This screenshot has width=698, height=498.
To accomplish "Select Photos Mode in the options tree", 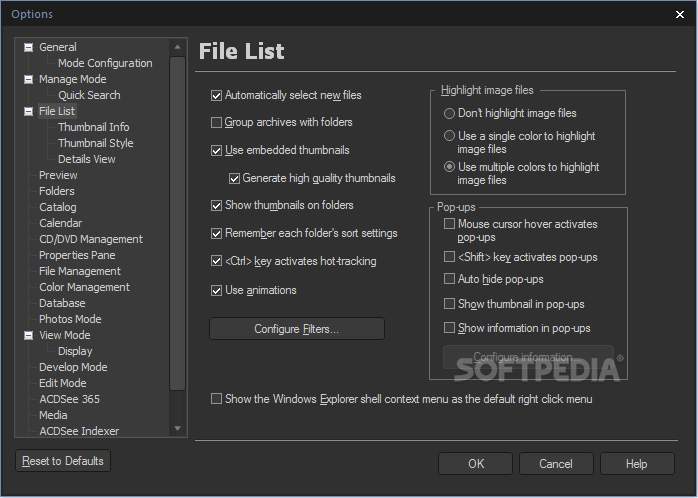I will (x=70, y=320).
